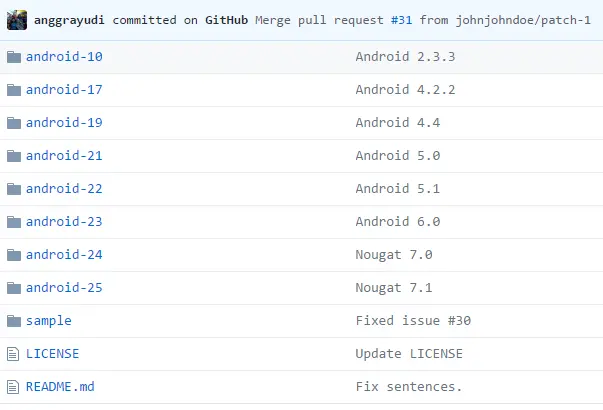Open the sample folder
This screenshot has height=410, width=603.
(49, 321)
